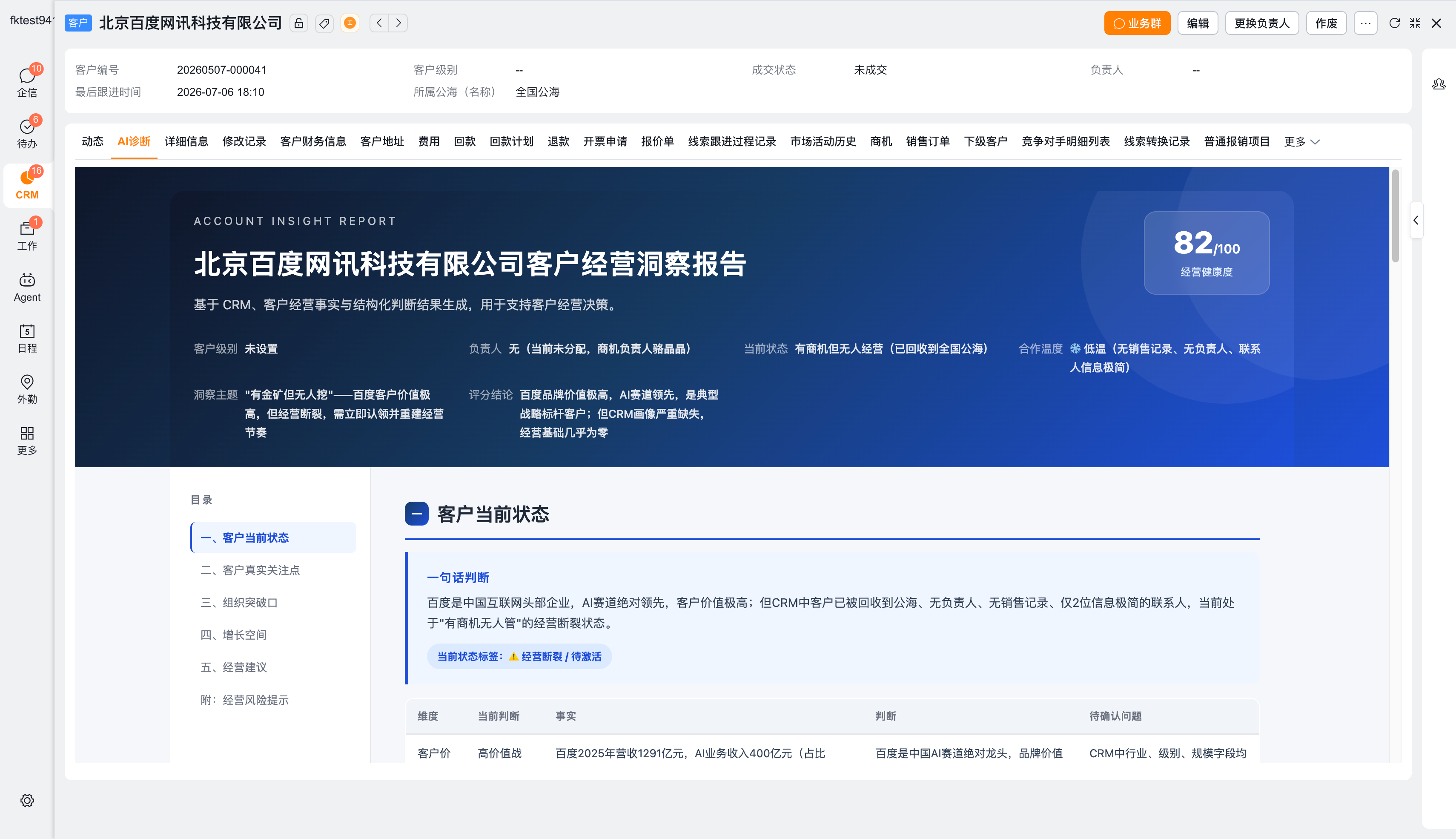Switch to the 详细信息 tab

tap(186, 142)
